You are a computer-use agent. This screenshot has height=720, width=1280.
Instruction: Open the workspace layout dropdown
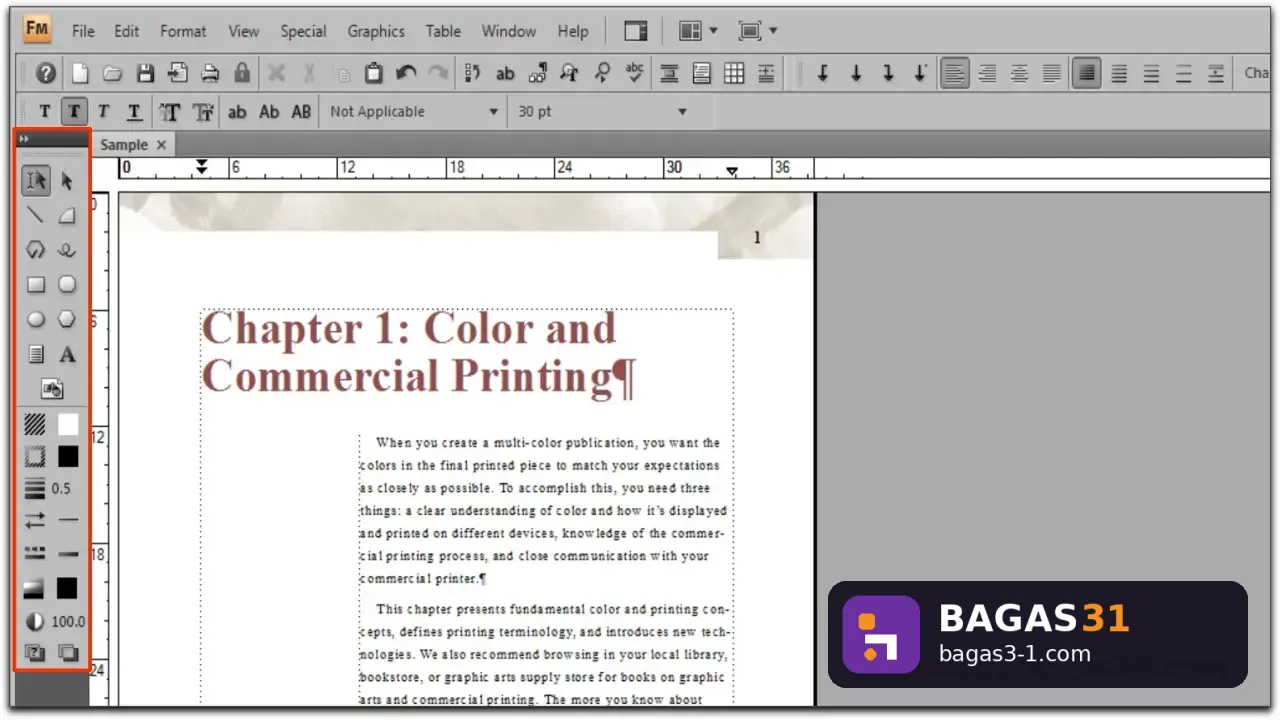698,31
